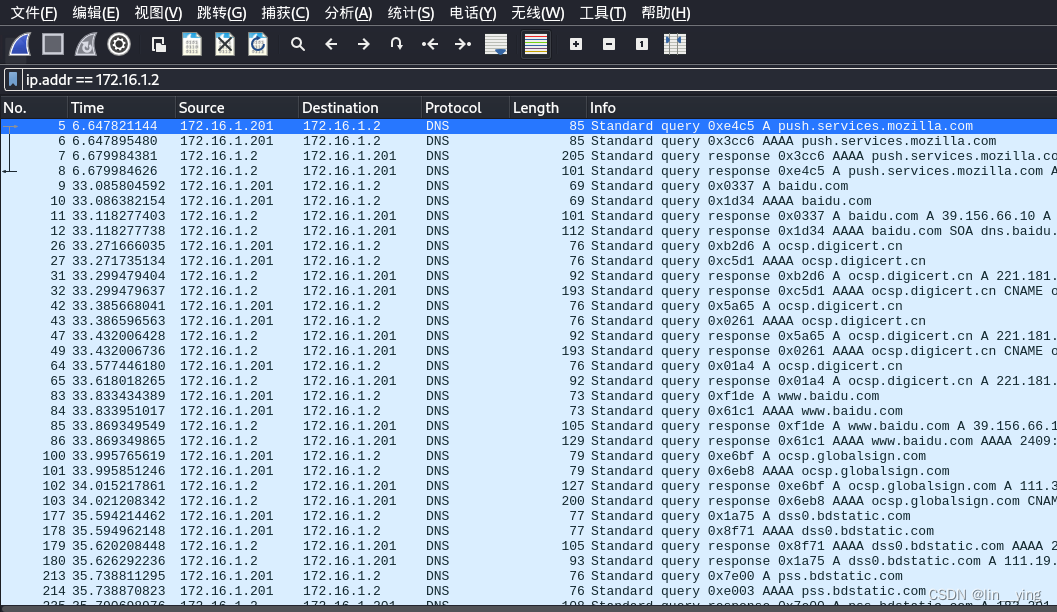Open a capture file
Viewport: 1057px width, 612px height.
coord(159,44)
